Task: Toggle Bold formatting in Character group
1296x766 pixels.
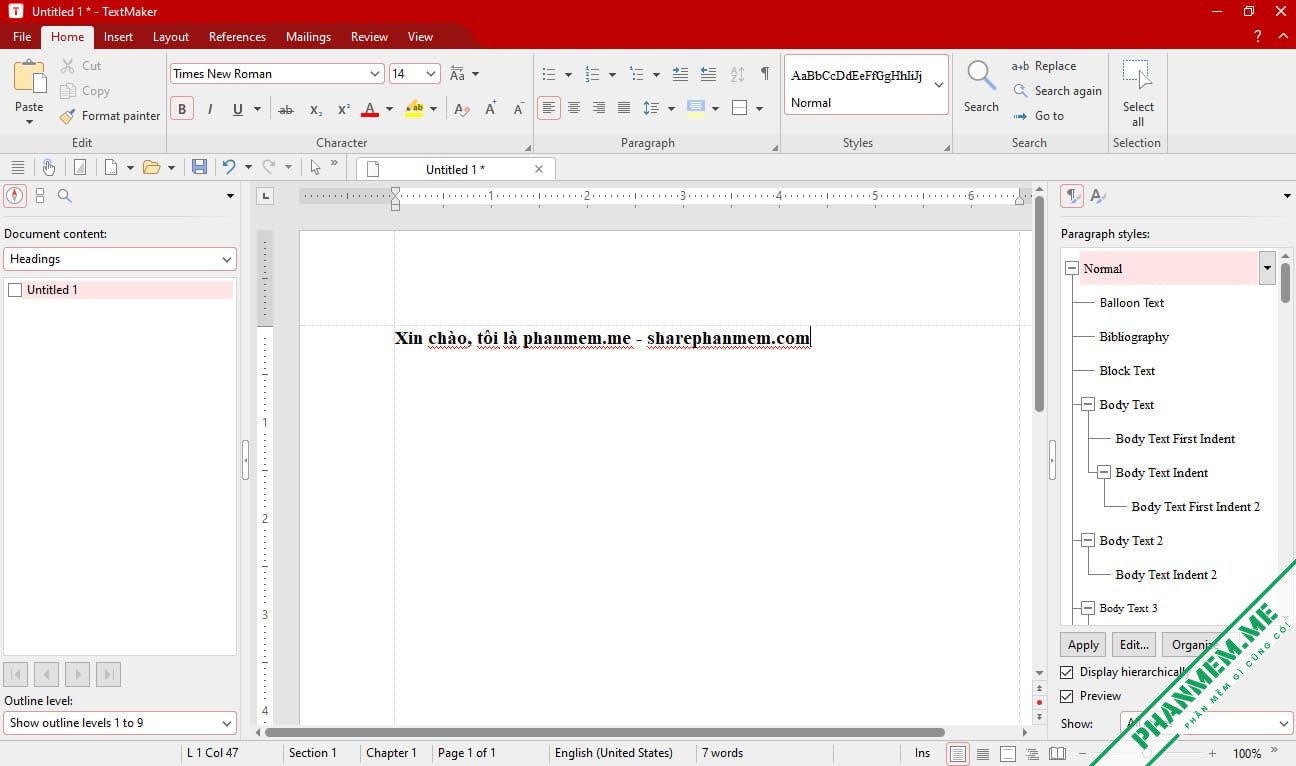Action: pyautogui.click(x=182, y=109)
